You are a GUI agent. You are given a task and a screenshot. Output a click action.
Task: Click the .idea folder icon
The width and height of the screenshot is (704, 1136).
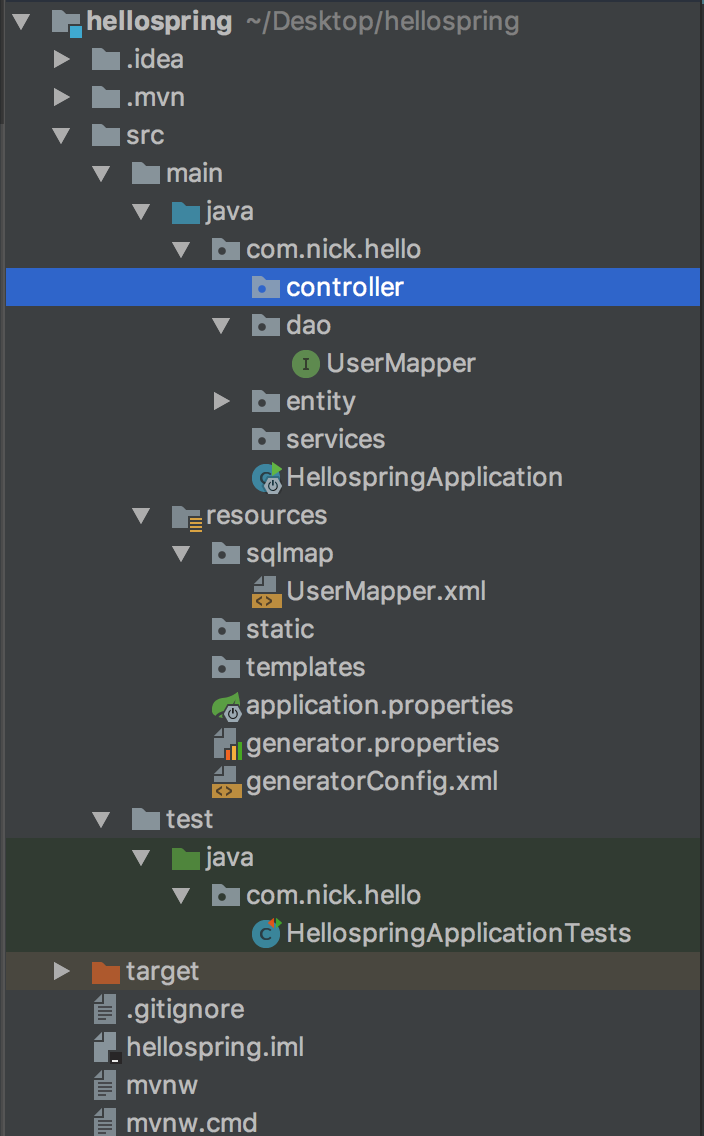coord(106,59)
